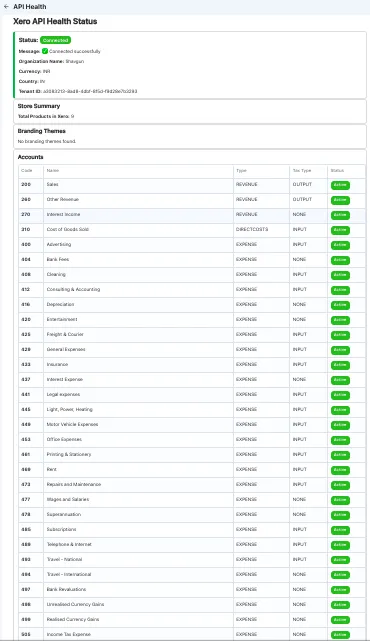Click the 'Superannuation' account name
Screen dimensions: 370x641
(64, 514)
